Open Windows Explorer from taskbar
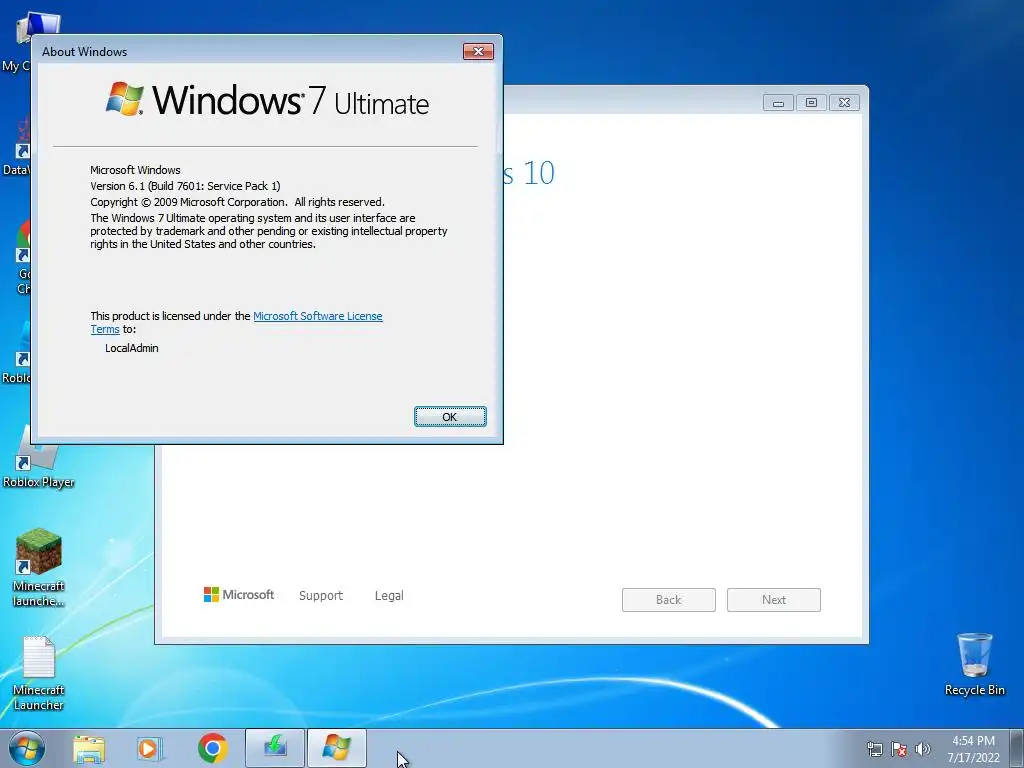Image resolution: width=1024 pixels, height=768 pixels. point(89,748)
